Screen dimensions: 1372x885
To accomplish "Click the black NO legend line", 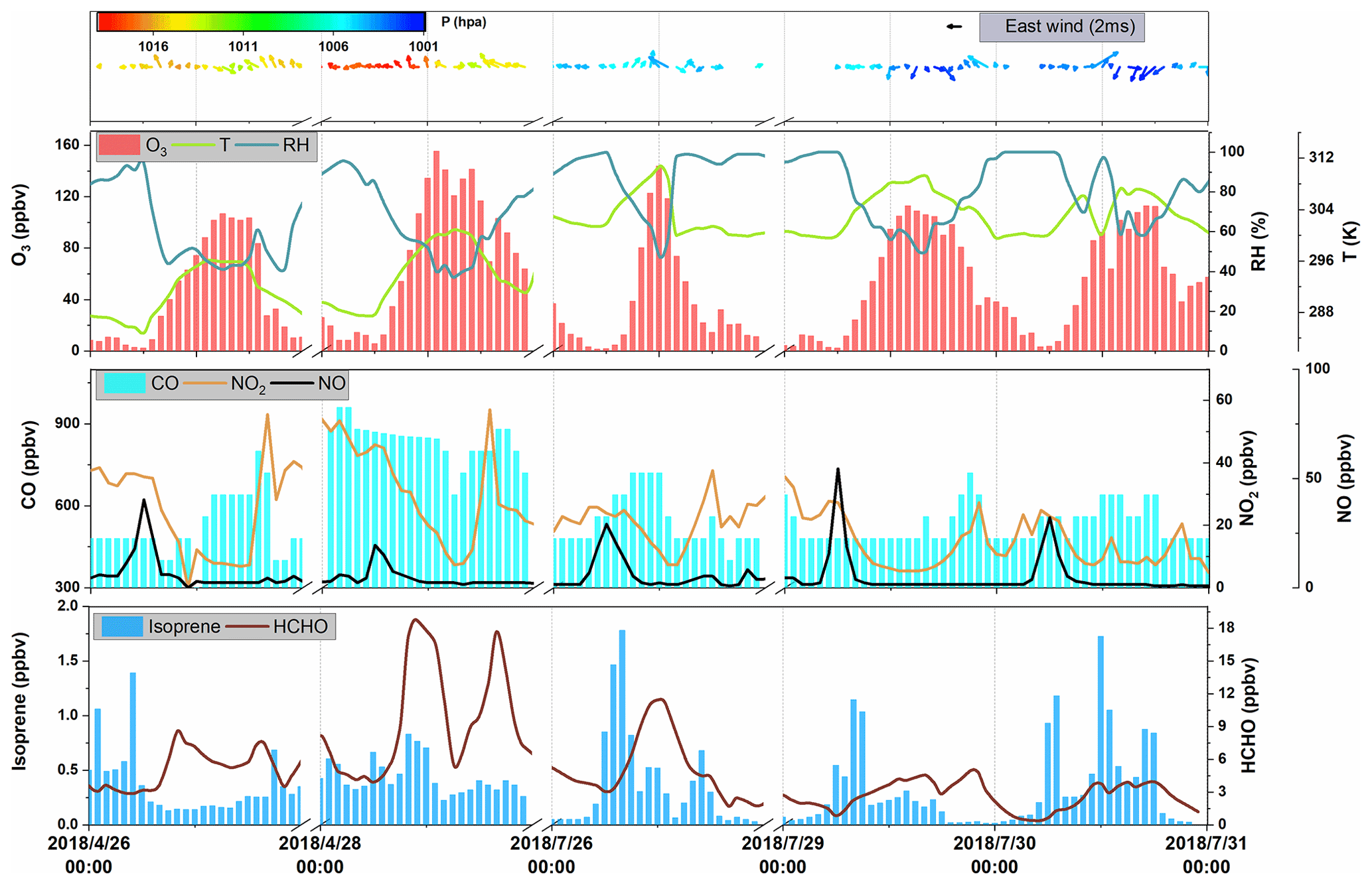I will (292, 383).
